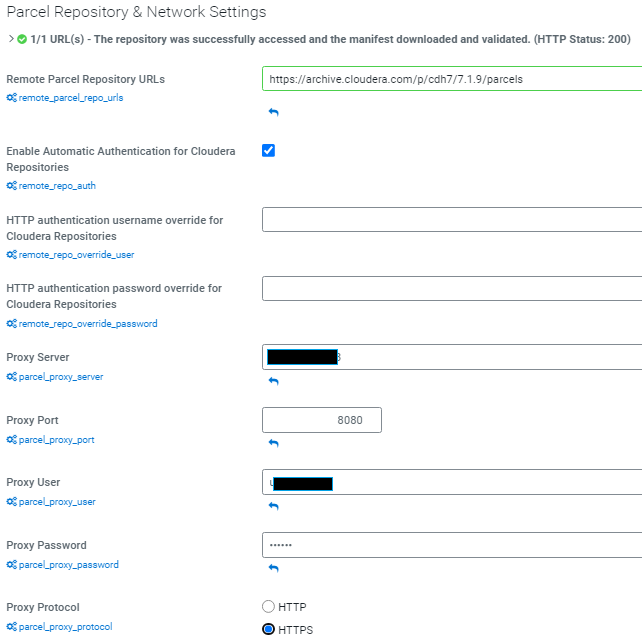Viewport: 642px width, 641px height.
Task: Click the Remote Parcel Repository URLs field
Action: (452, 79)
